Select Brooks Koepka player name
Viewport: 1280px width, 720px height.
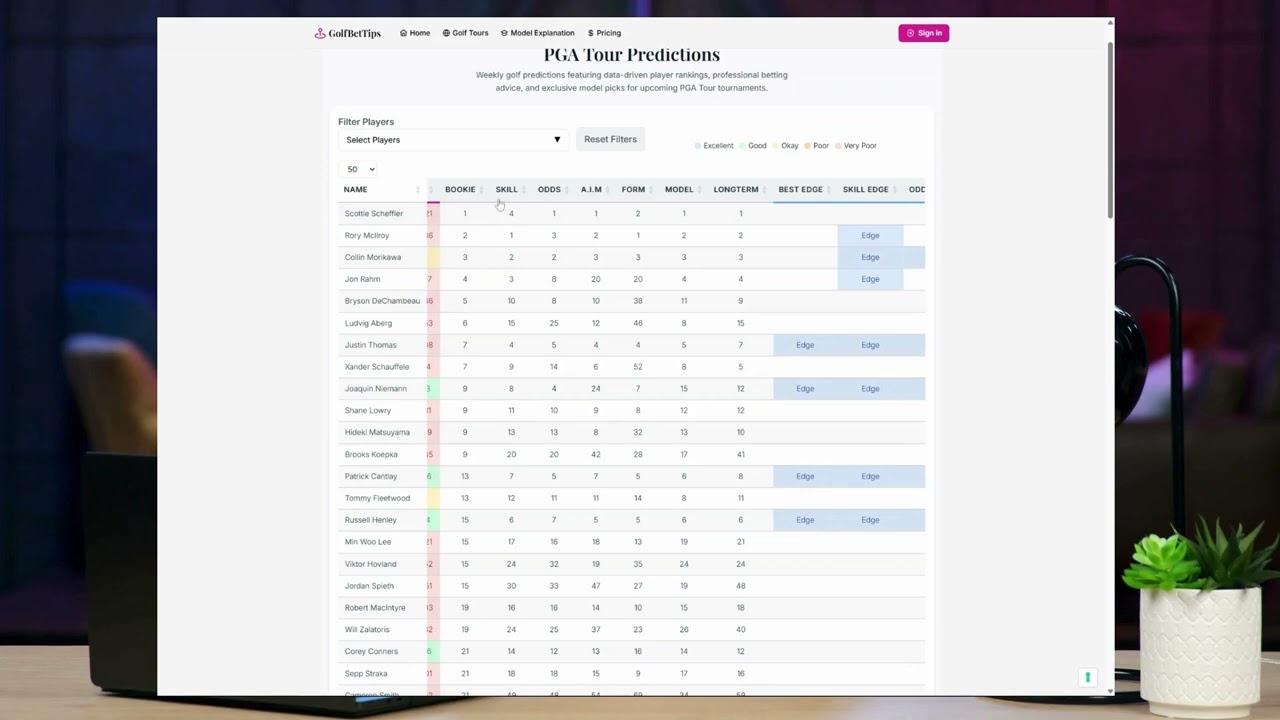click(371, 454)
